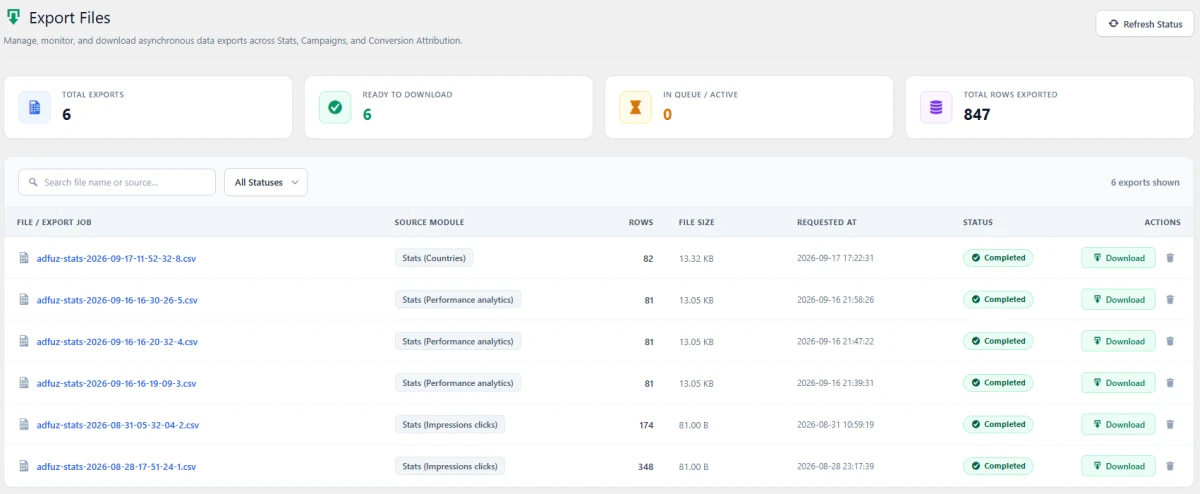Click the In Queue hourglass icon
1200x494 pixels.
[635, 107]
